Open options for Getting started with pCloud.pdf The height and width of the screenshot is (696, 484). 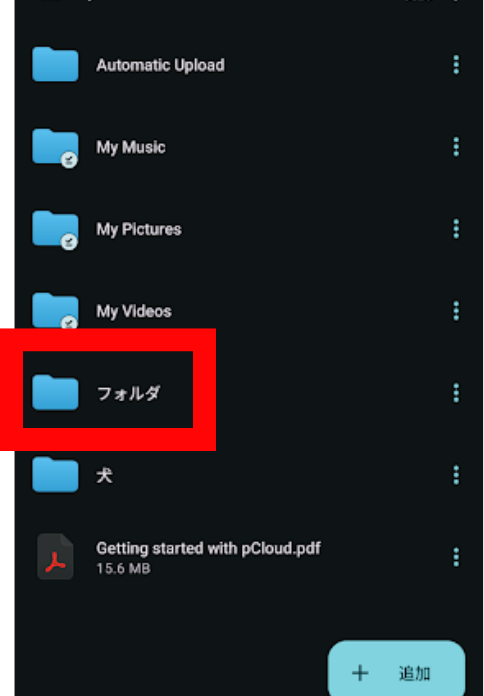[x=456, y=557]
